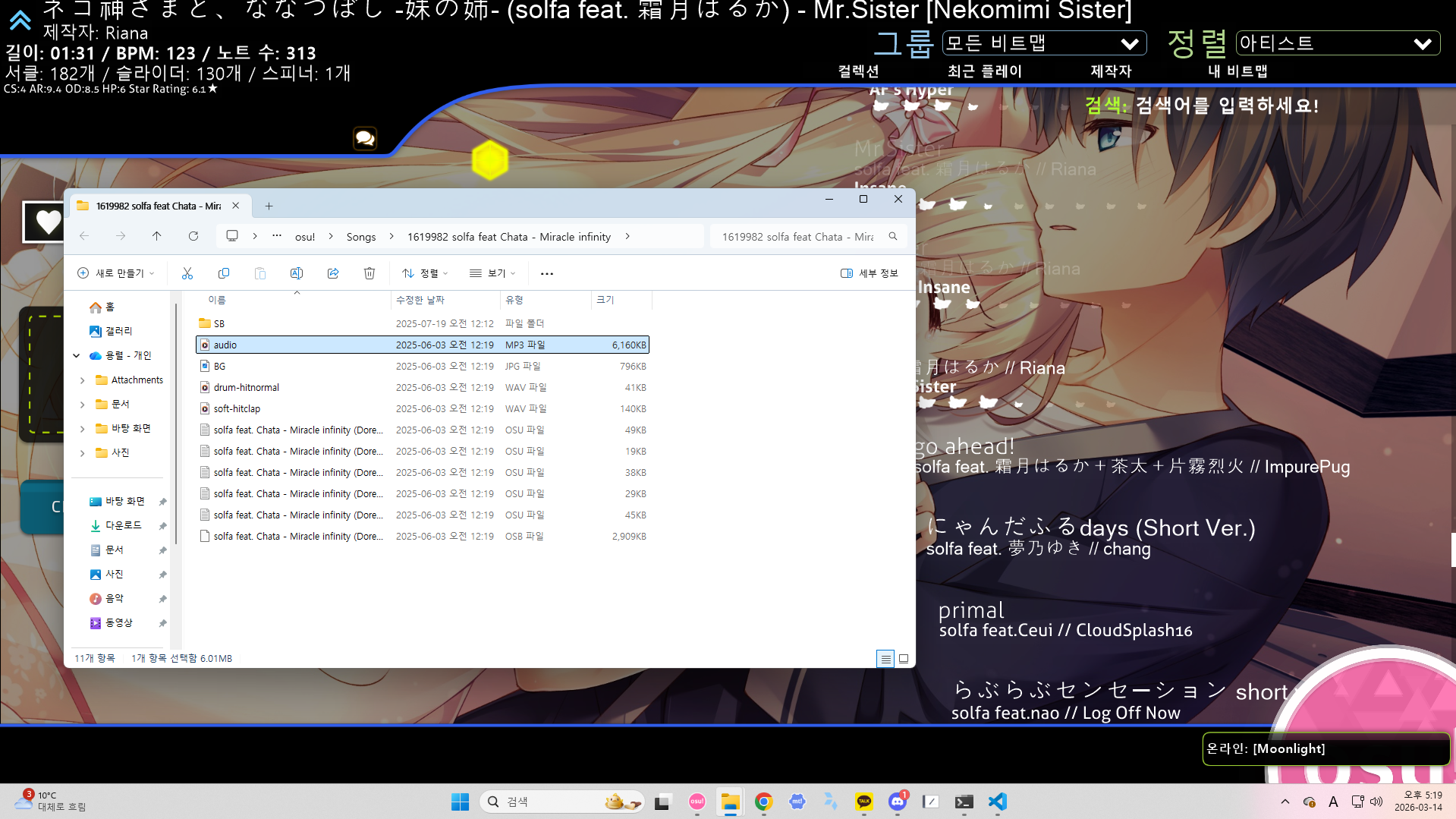
Task: Open Discord from the taskbar
Action: point(898,802)
